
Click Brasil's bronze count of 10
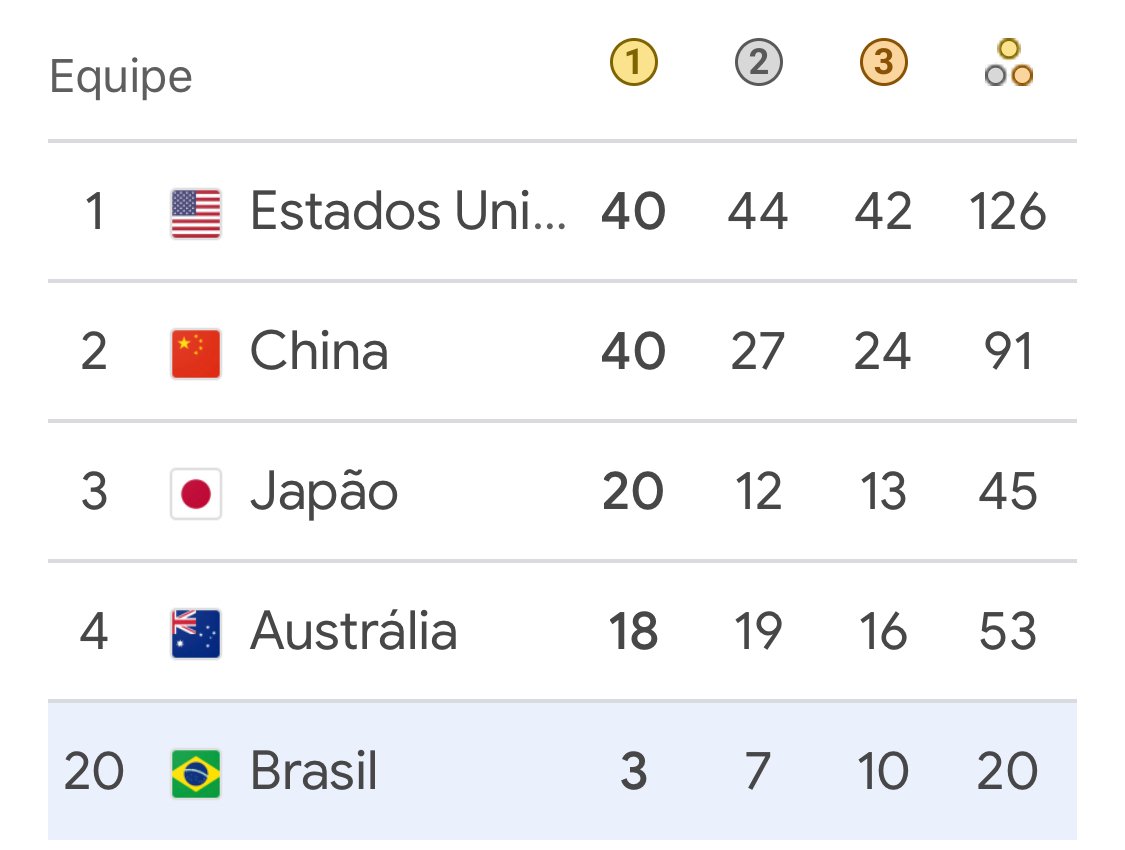pos(883,771)
